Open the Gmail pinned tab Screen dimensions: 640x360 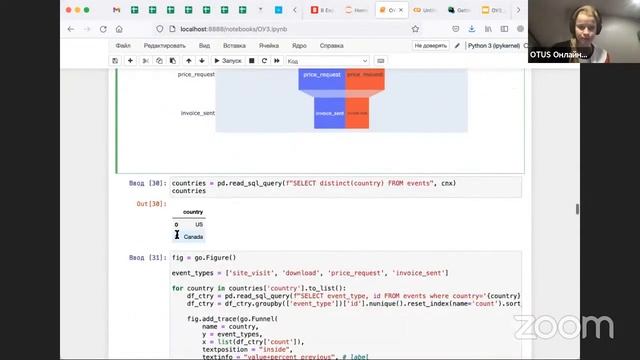(116, 10)
